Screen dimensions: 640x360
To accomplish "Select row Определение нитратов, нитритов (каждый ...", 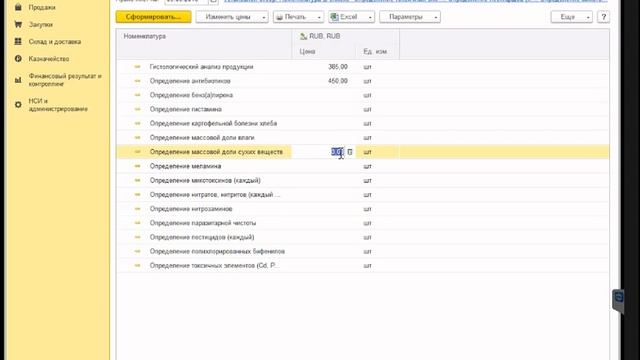I will pyautogui.click(x=362, y=194).
